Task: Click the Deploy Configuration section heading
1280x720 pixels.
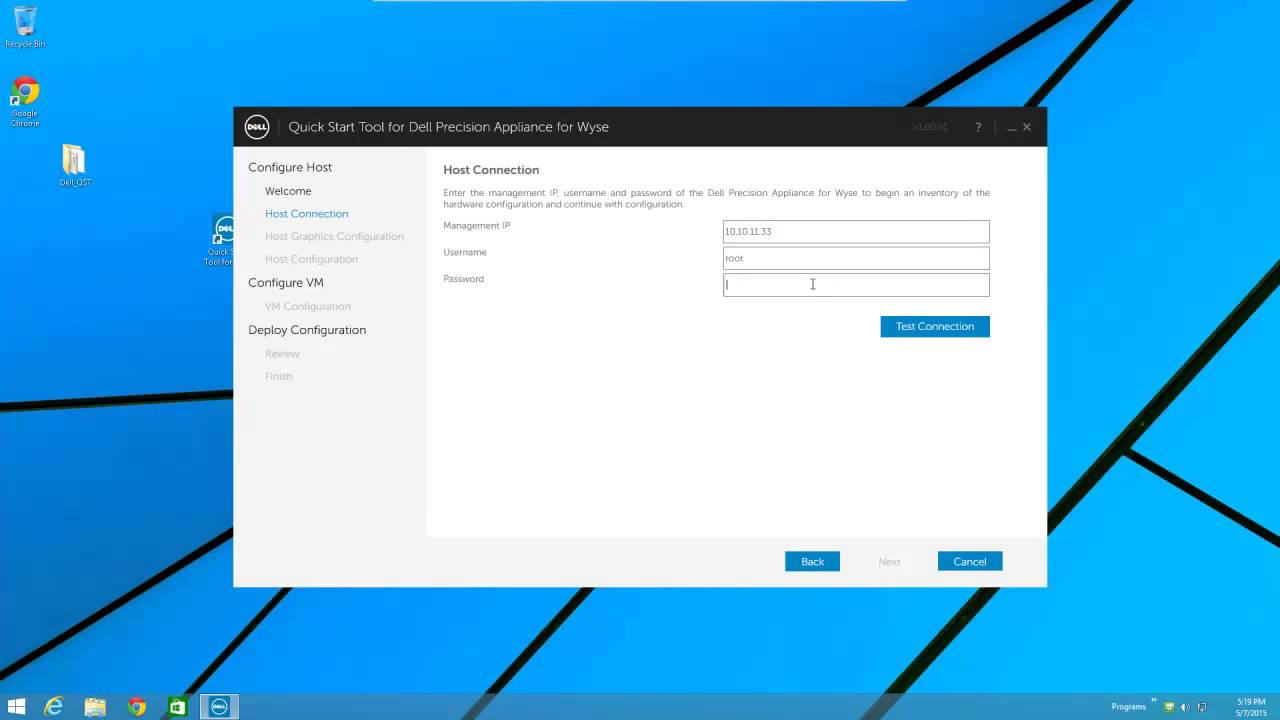Action: pos(307,330)
